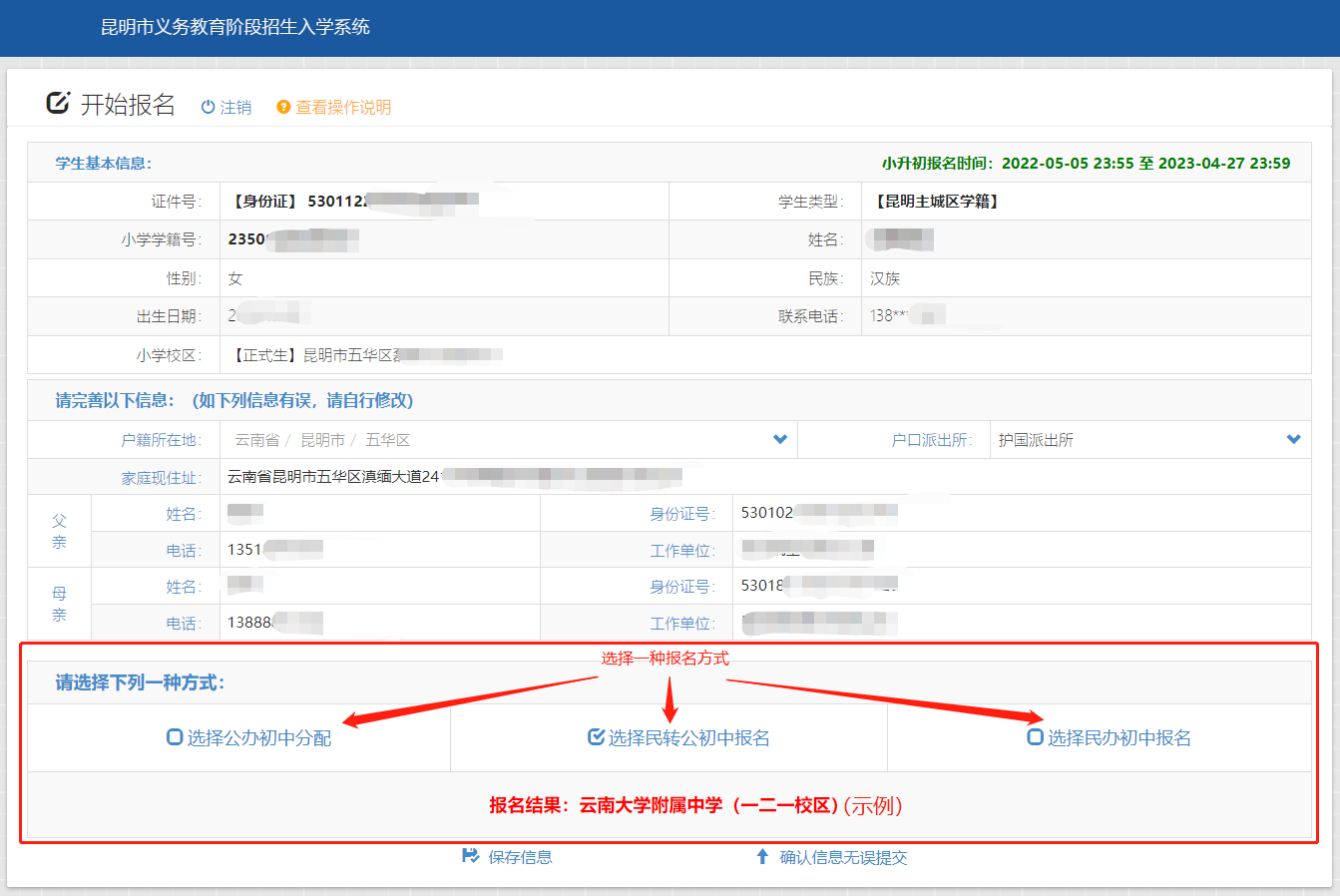
Task: Click the upward arrow icon for 确认信息无误提交
Action: click(x=762, y=856)
